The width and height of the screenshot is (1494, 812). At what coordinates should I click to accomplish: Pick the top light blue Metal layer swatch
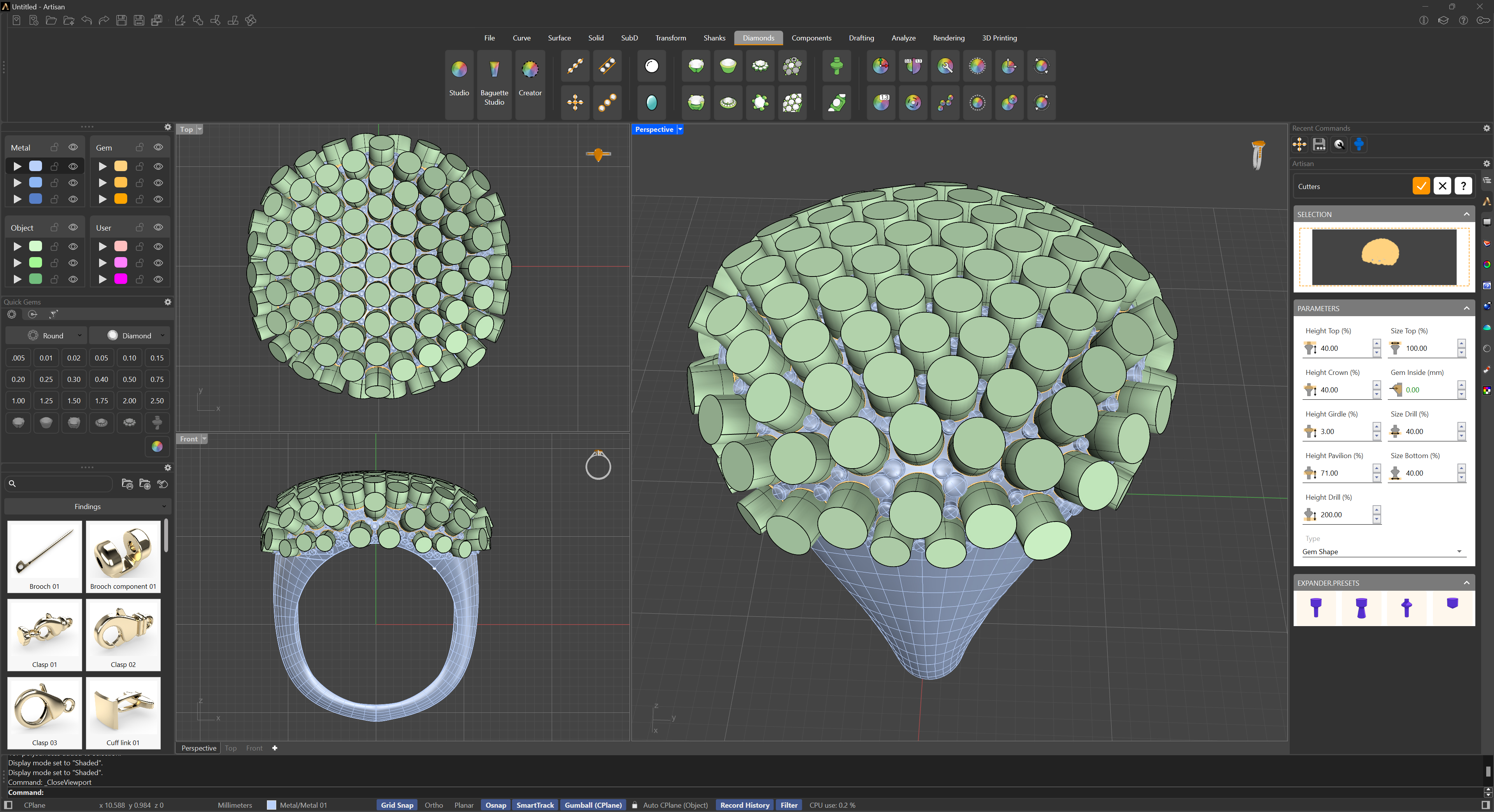(35, 166)
